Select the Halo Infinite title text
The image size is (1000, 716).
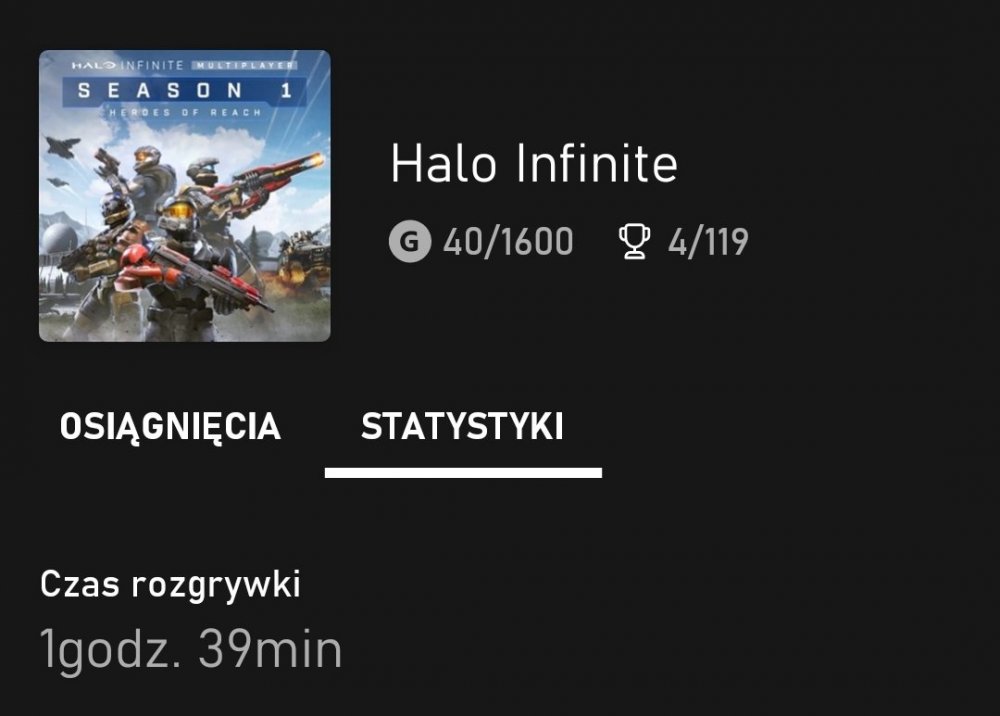click(534, 166)
